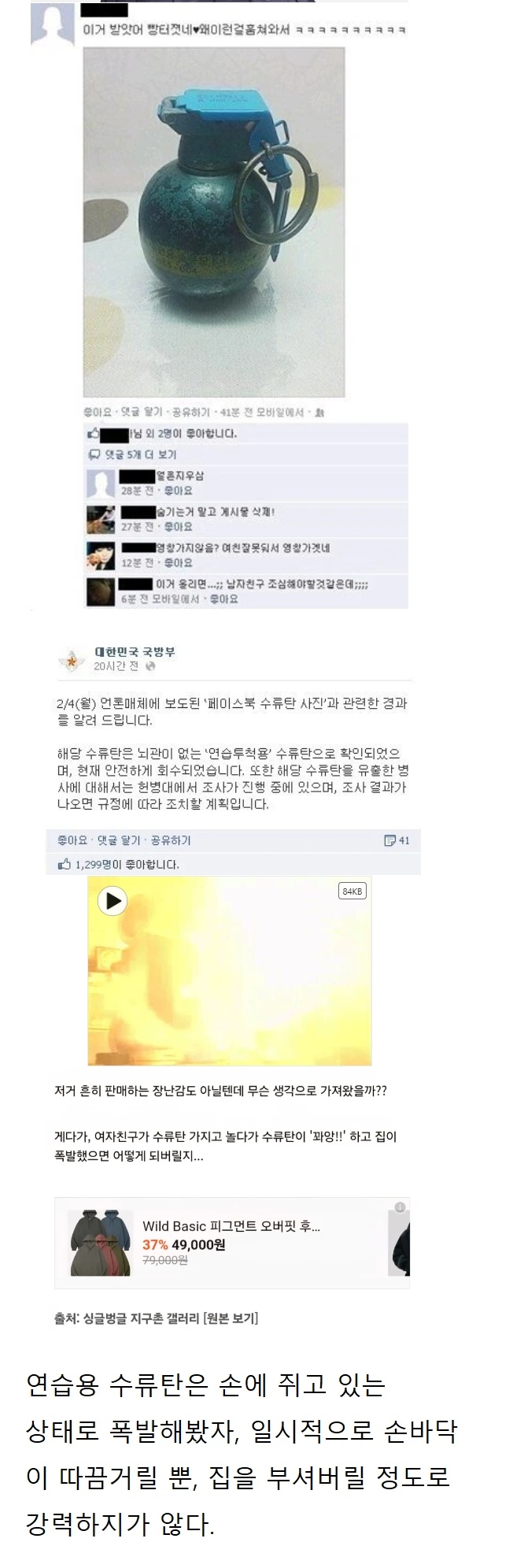Click the 대한민국 국방부 page logo
Screen dimensions: 513x1568
tap(74, 659)
